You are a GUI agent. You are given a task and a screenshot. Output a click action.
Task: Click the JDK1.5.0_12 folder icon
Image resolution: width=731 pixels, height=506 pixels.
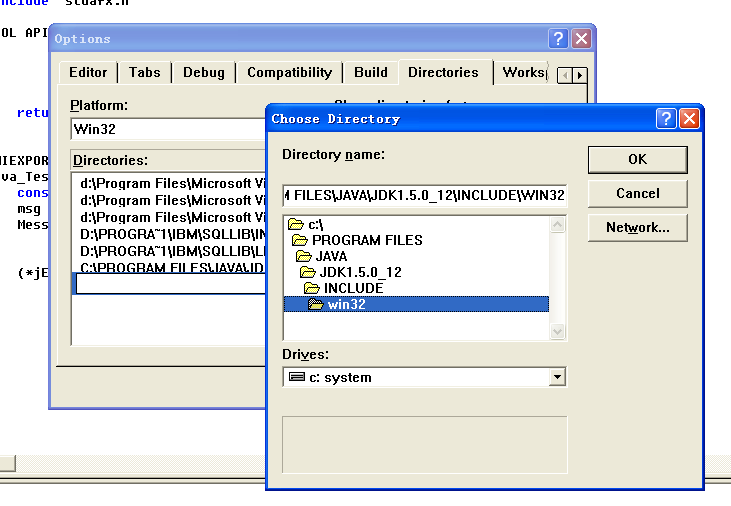pos(308,272)
